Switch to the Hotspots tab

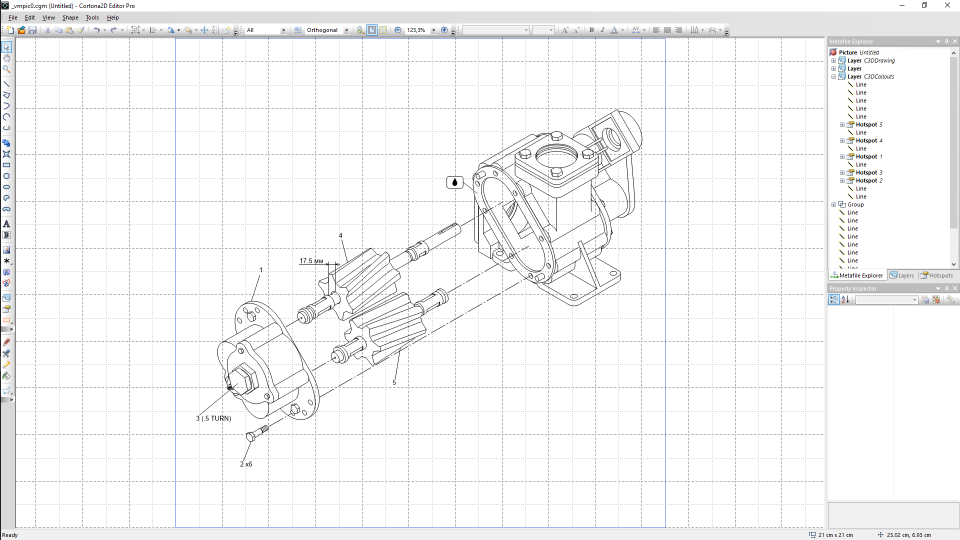pyautogui.click(x=937, y=275)
